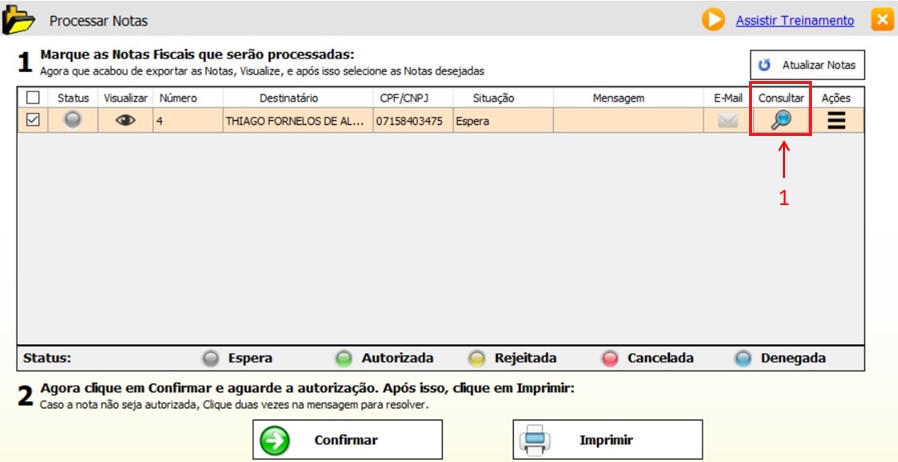This screenshot has width=898, height=462.
Task: Toggle the select-all checkbox in table header
Action: click(33, 98)
